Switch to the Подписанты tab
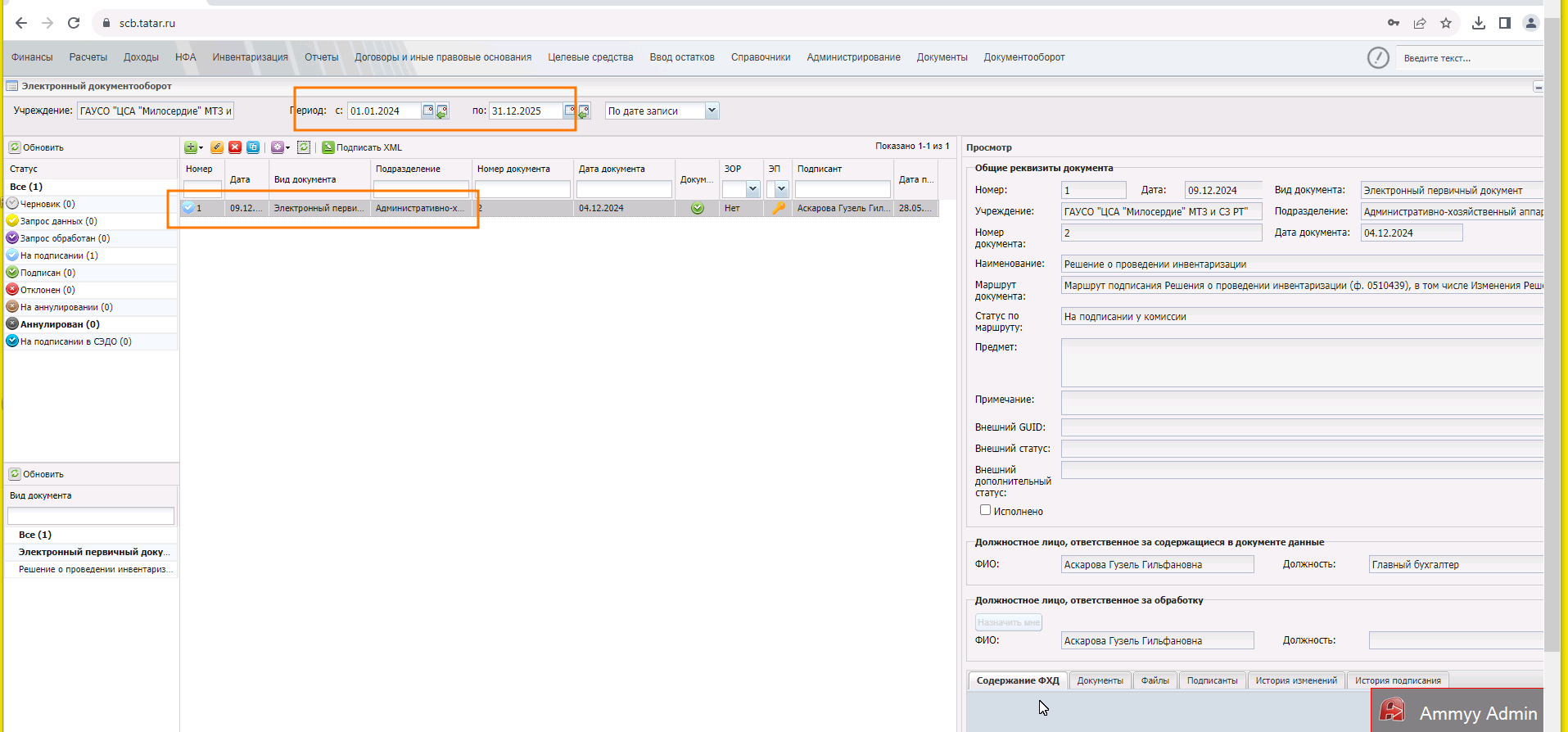Screen dimensions: 1568x732 click(1213, 680)
